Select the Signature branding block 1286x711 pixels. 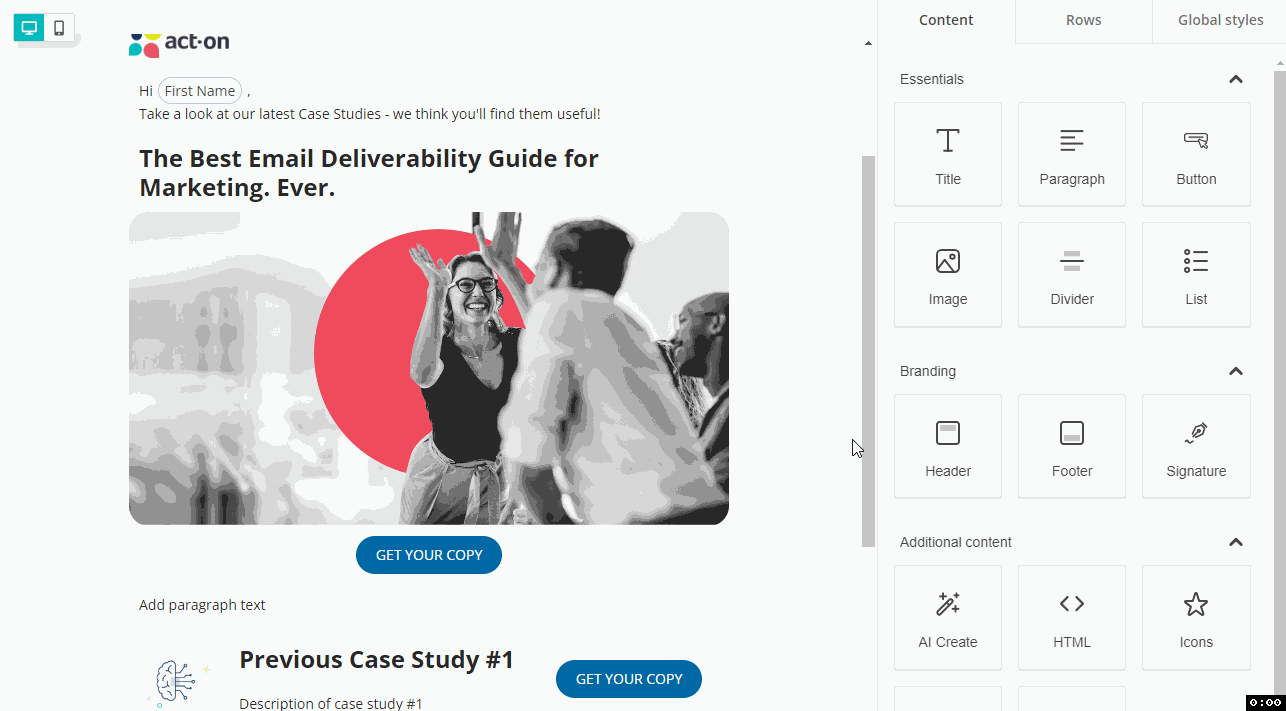pyautogui.click(x=1196, y=446)
